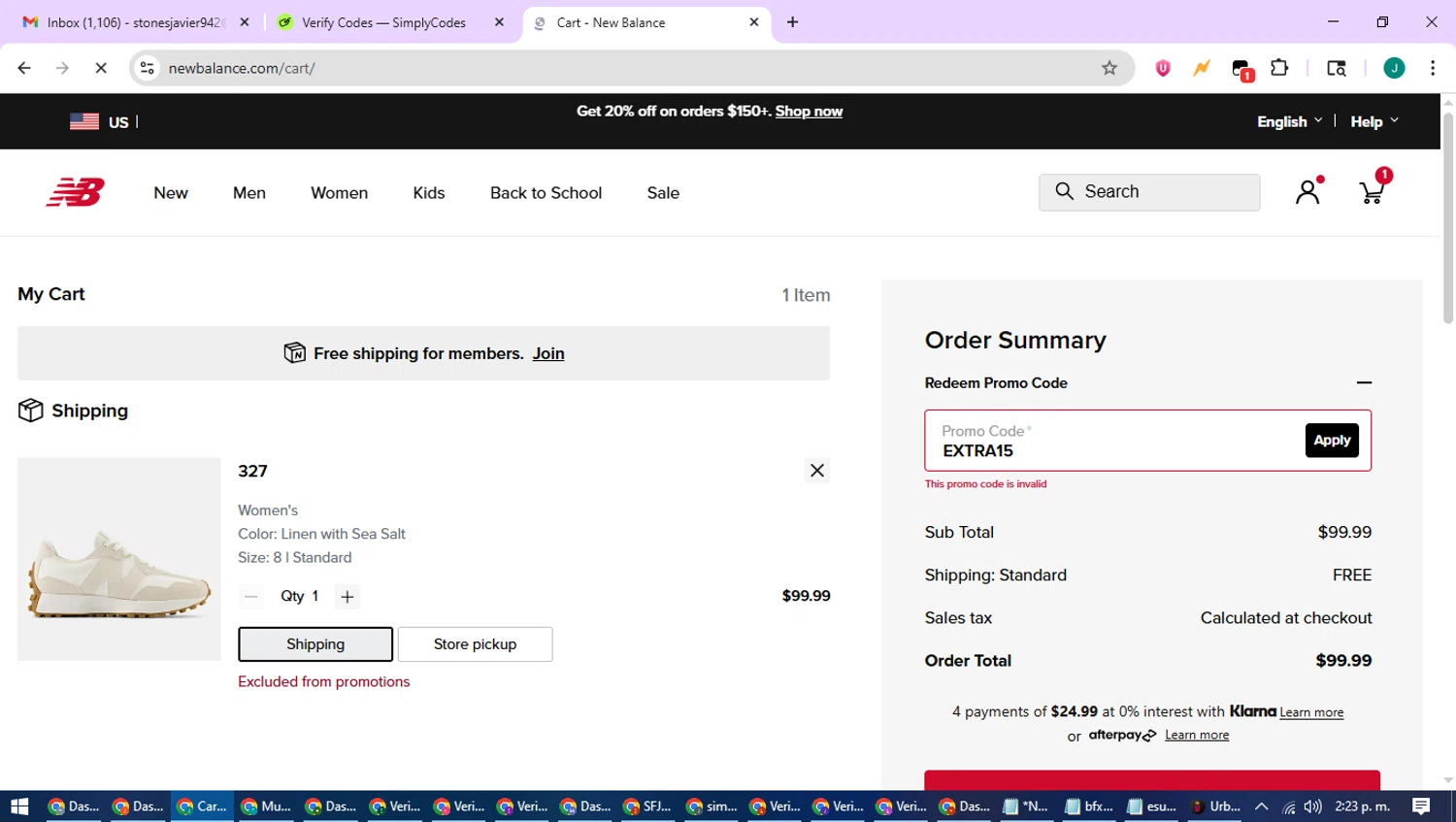Switch to the Gmail Inbox tab
This screenshot has width=1456, height=822.
[136, 22]
